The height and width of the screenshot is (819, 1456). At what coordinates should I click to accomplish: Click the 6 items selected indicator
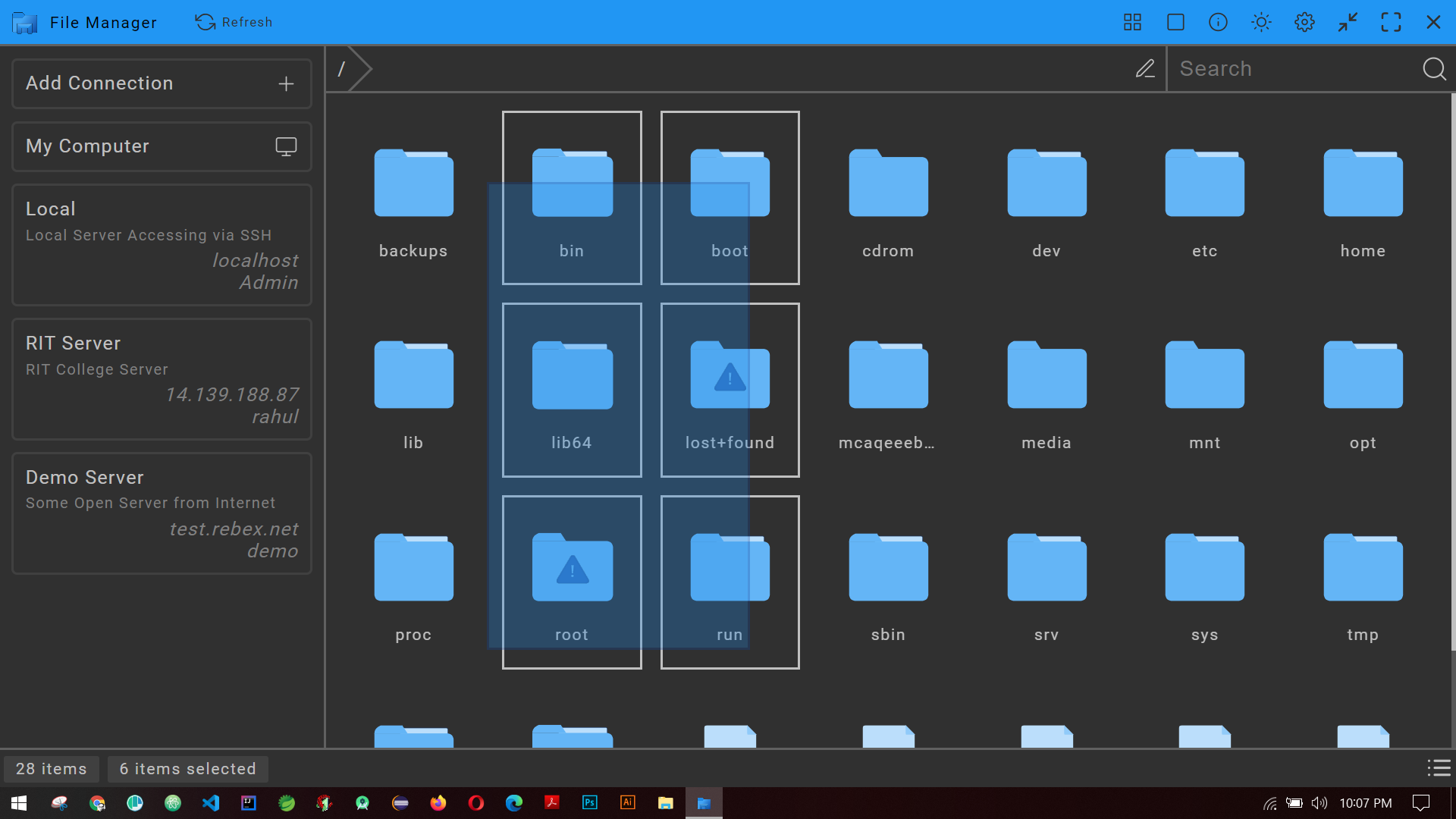[188, 768]
